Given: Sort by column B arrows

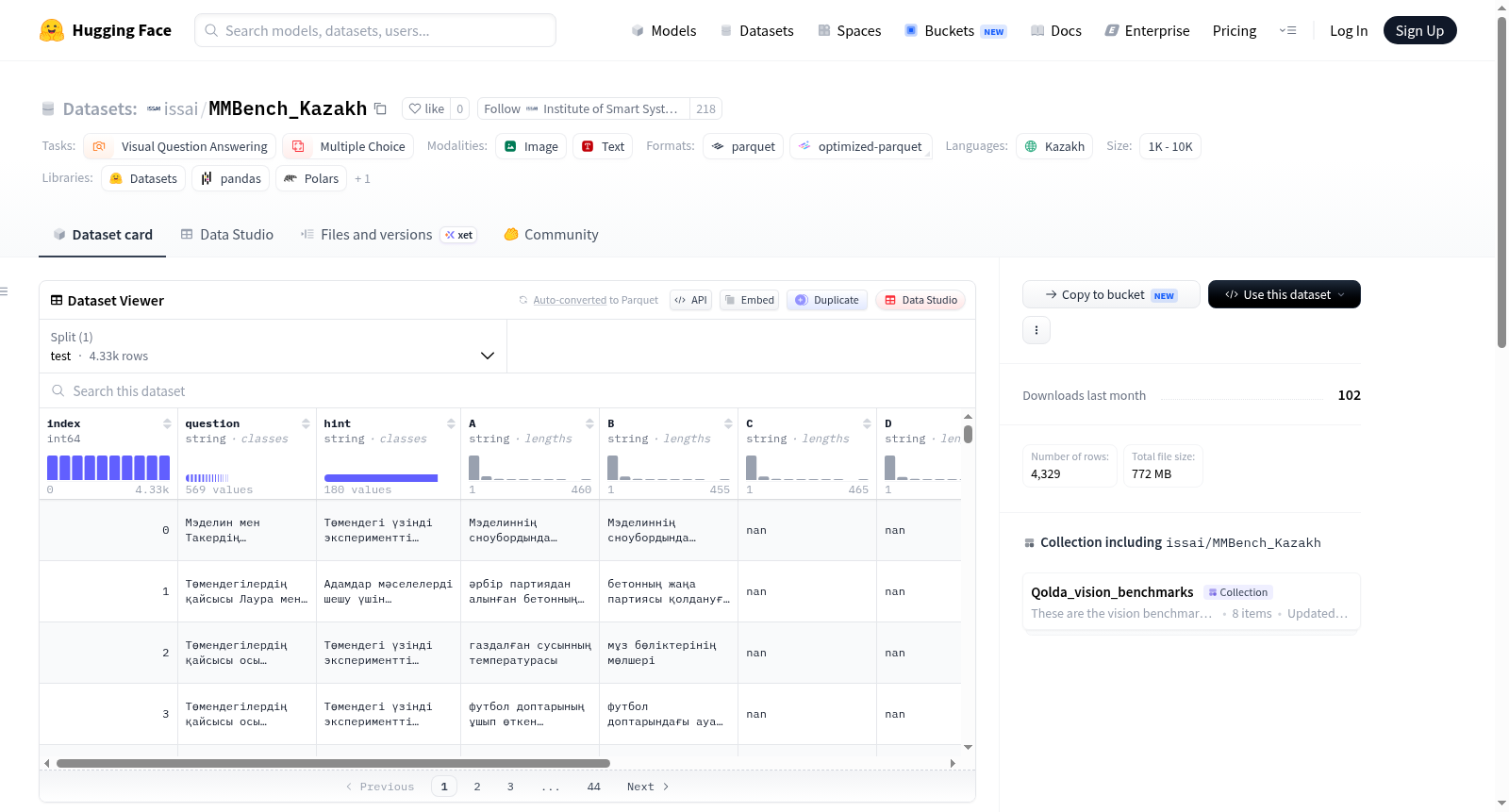Looking at the screenshot, I should click(x=728, y=423).
